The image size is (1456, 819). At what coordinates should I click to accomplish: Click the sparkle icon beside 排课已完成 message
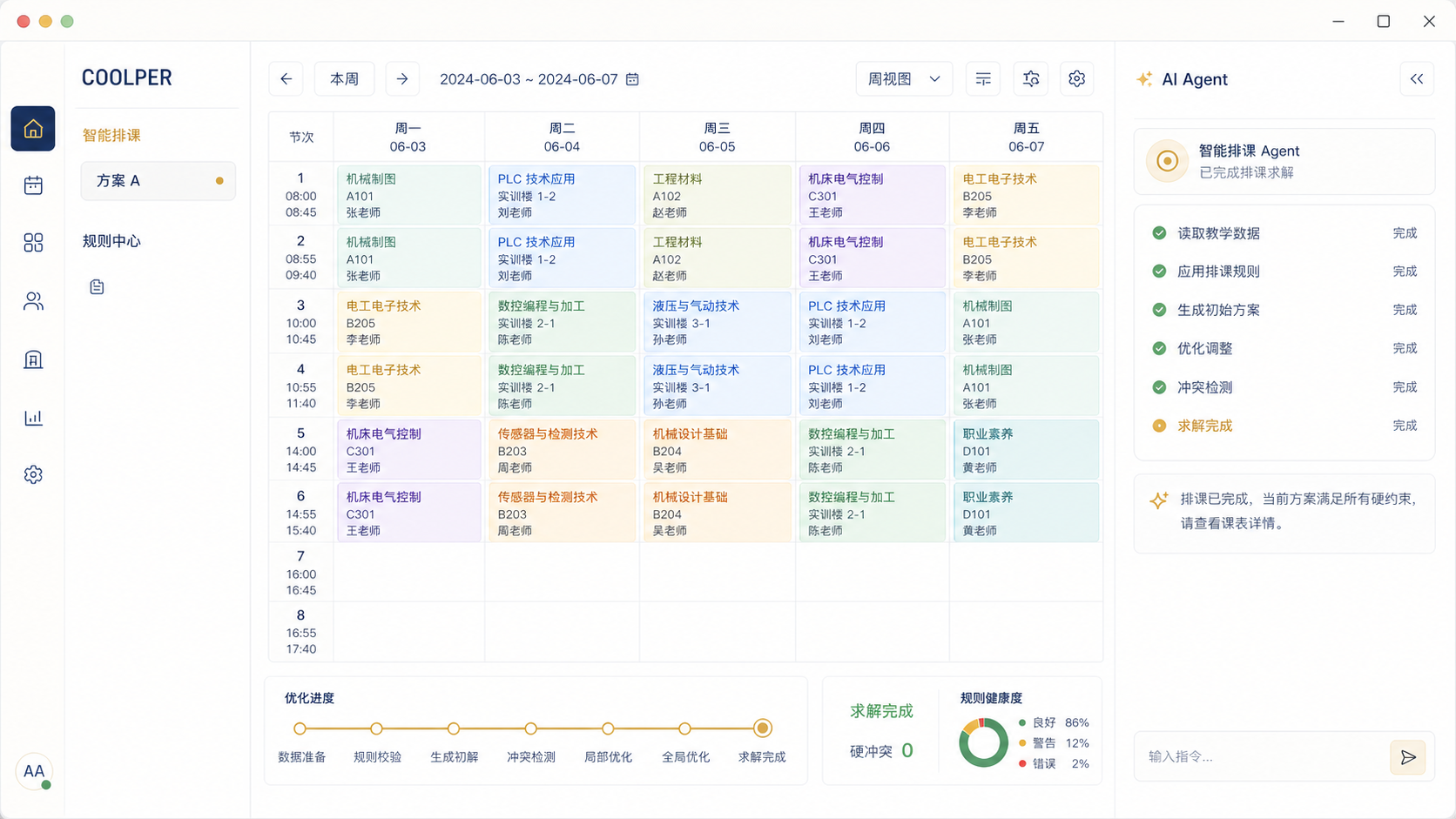tap(1159, 500)
